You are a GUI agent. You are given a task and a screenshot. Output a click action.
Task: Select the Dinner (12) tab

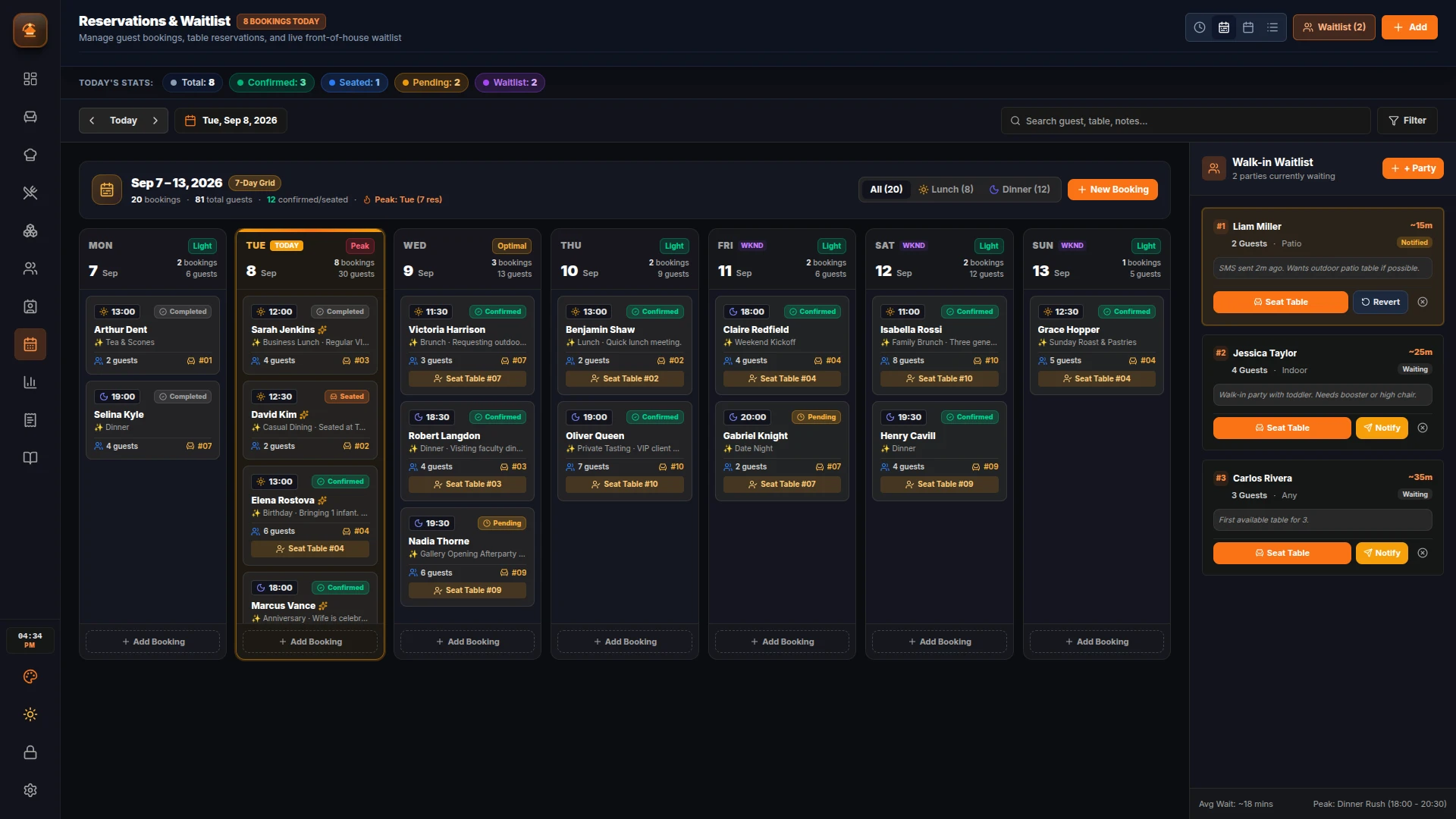pos(1020,190)
